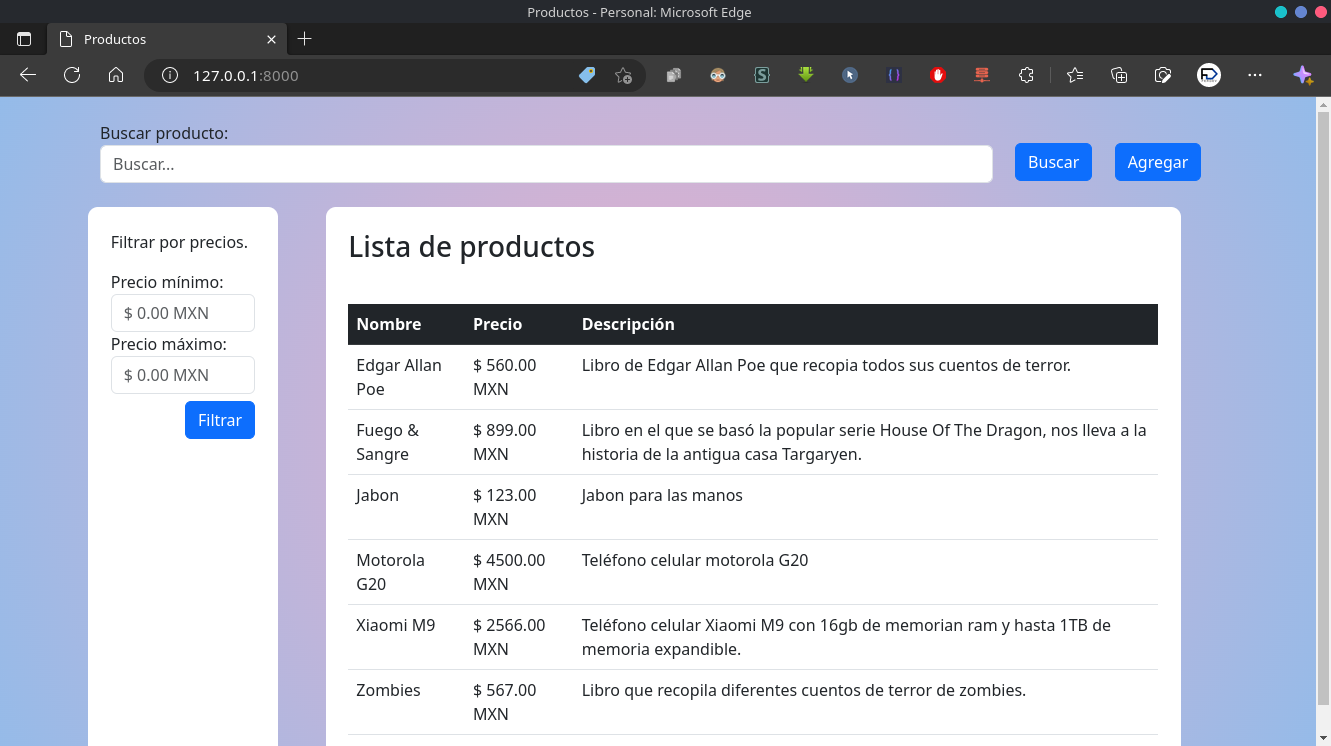
Task: Select the Motorola G20 product name
Action: coord(391,572)
